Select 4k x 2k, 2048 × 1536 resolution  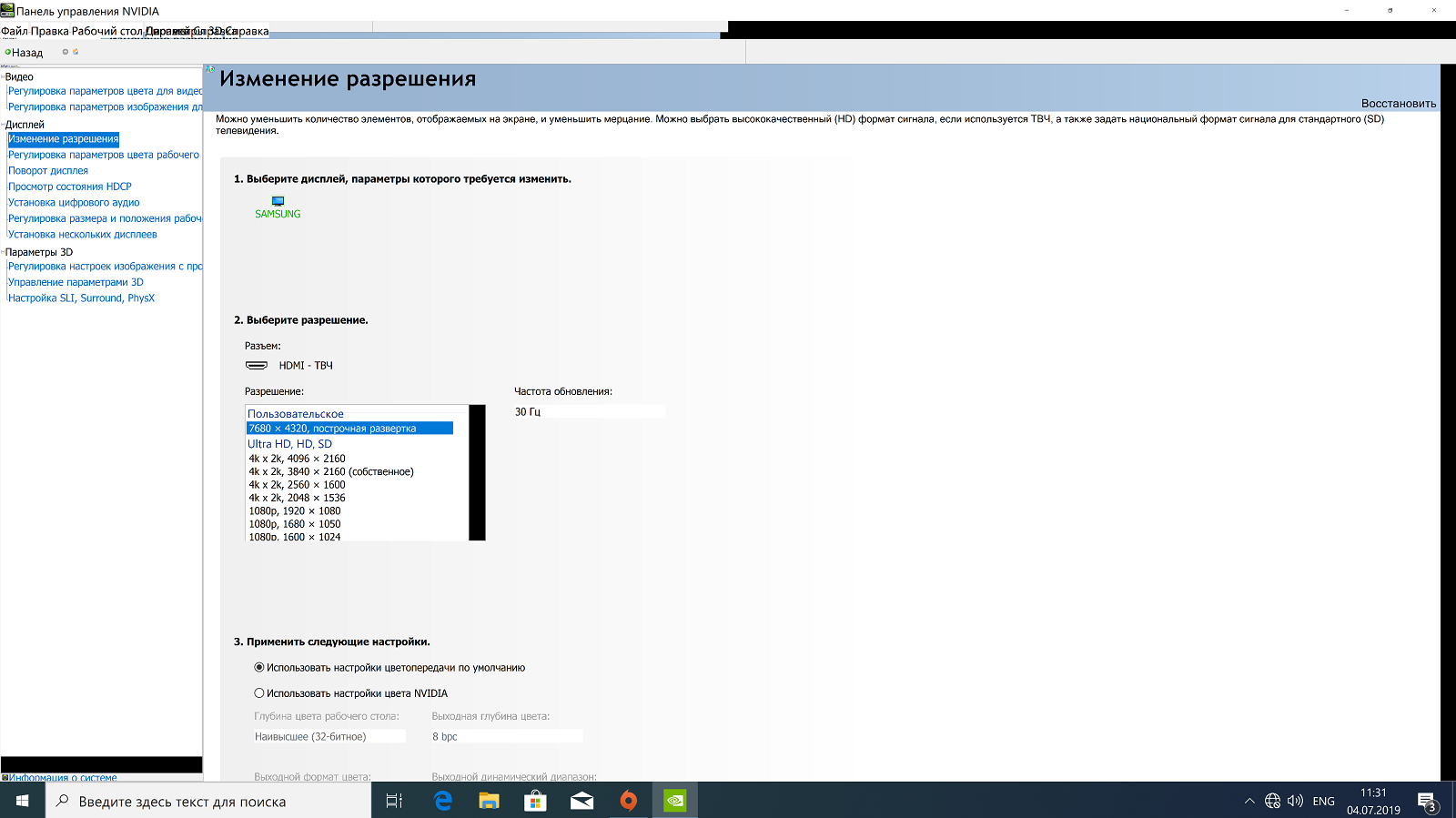(x=298, y=498)
